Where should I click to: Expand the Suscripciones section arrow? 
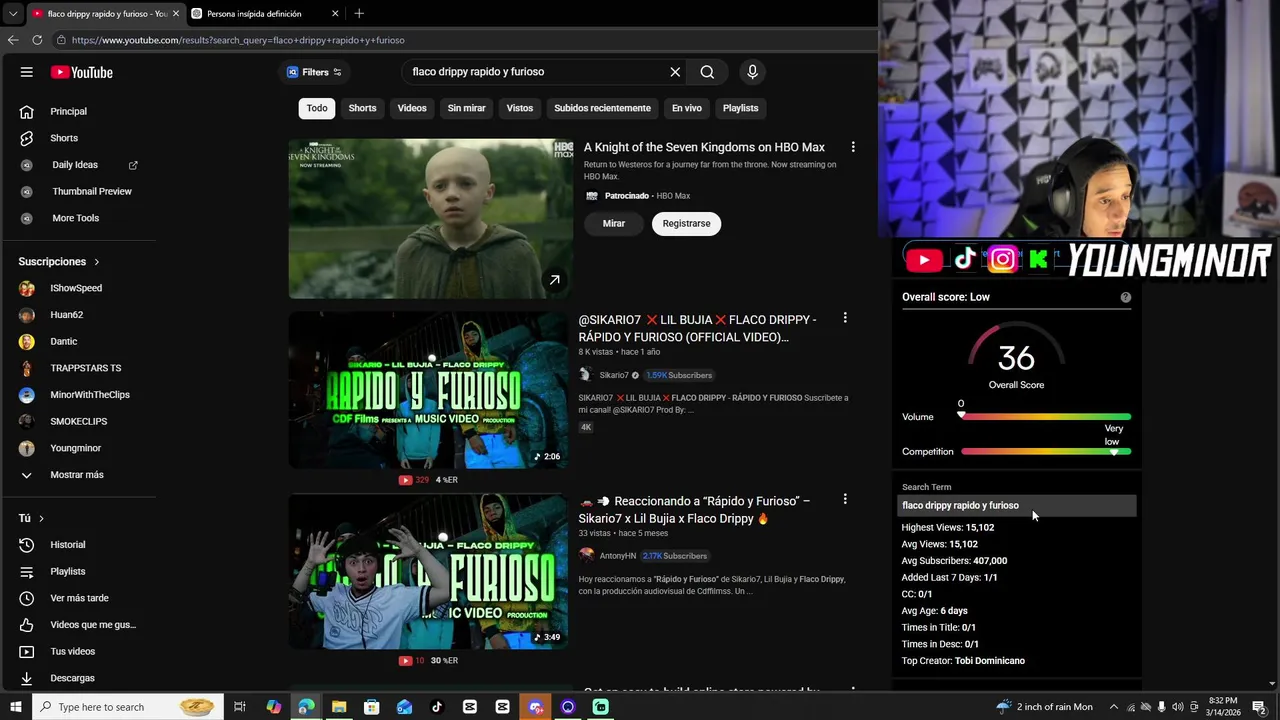[97, 262]
